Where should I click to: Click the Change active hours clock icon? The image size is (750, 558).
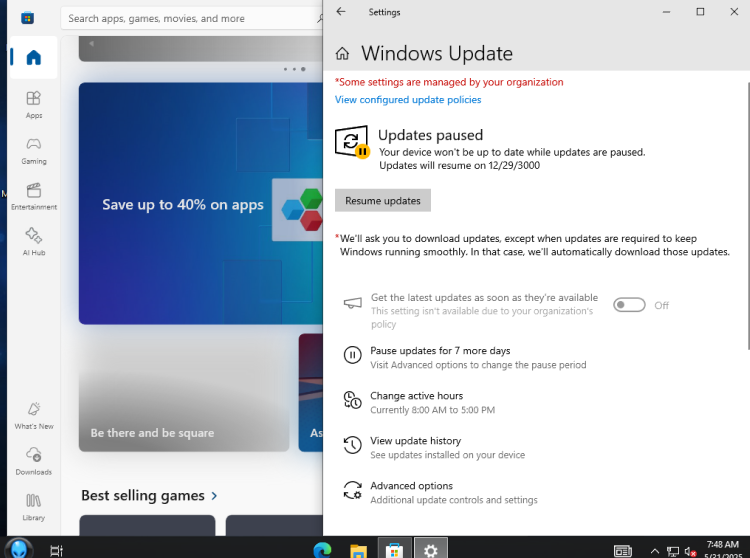click(x=353, y=400)
